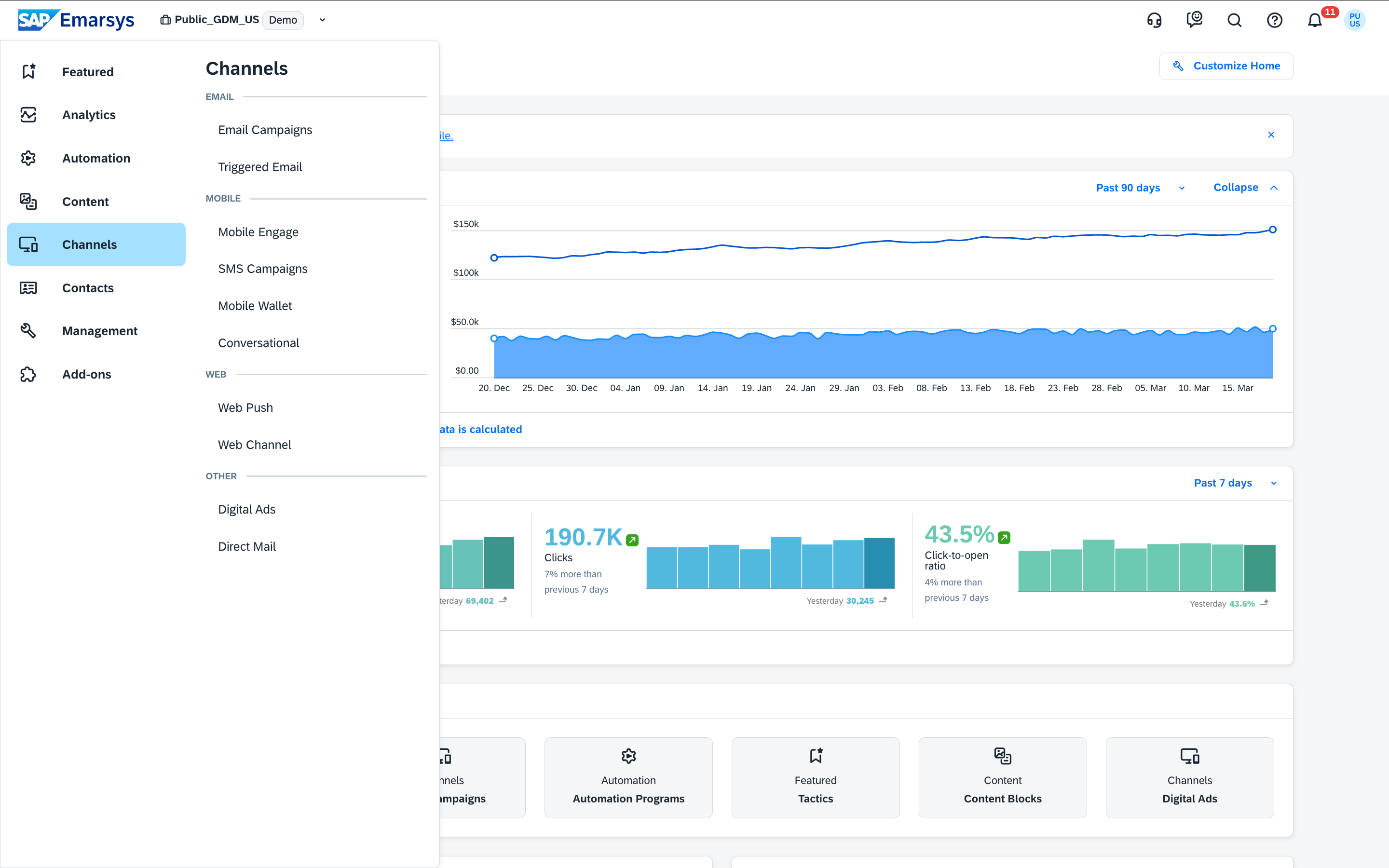Click the headset support icon

click(1154, 20)
